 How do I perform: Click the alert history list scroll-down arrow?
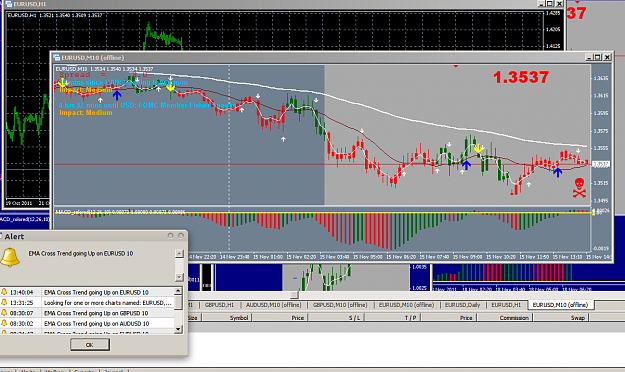coord(179,329)
